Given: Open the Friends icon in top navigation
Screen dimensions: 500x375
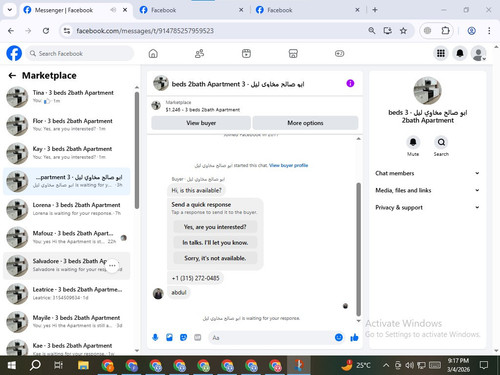Looking at the screenshot, I should tap(199, 53).
